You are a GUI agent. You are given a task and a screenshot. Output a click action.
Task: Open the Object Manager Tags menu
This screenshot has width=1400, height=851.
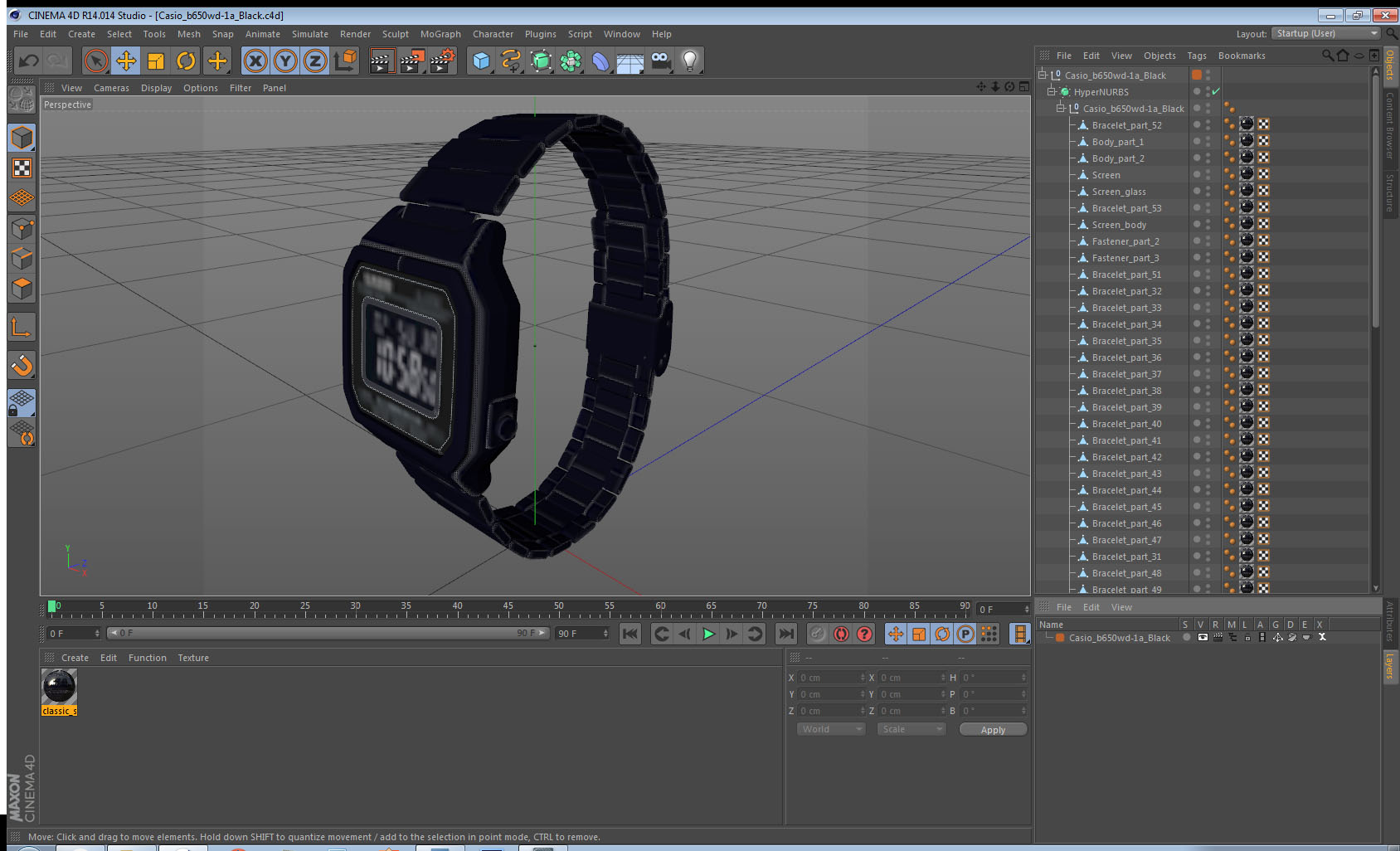(1197, 56)
